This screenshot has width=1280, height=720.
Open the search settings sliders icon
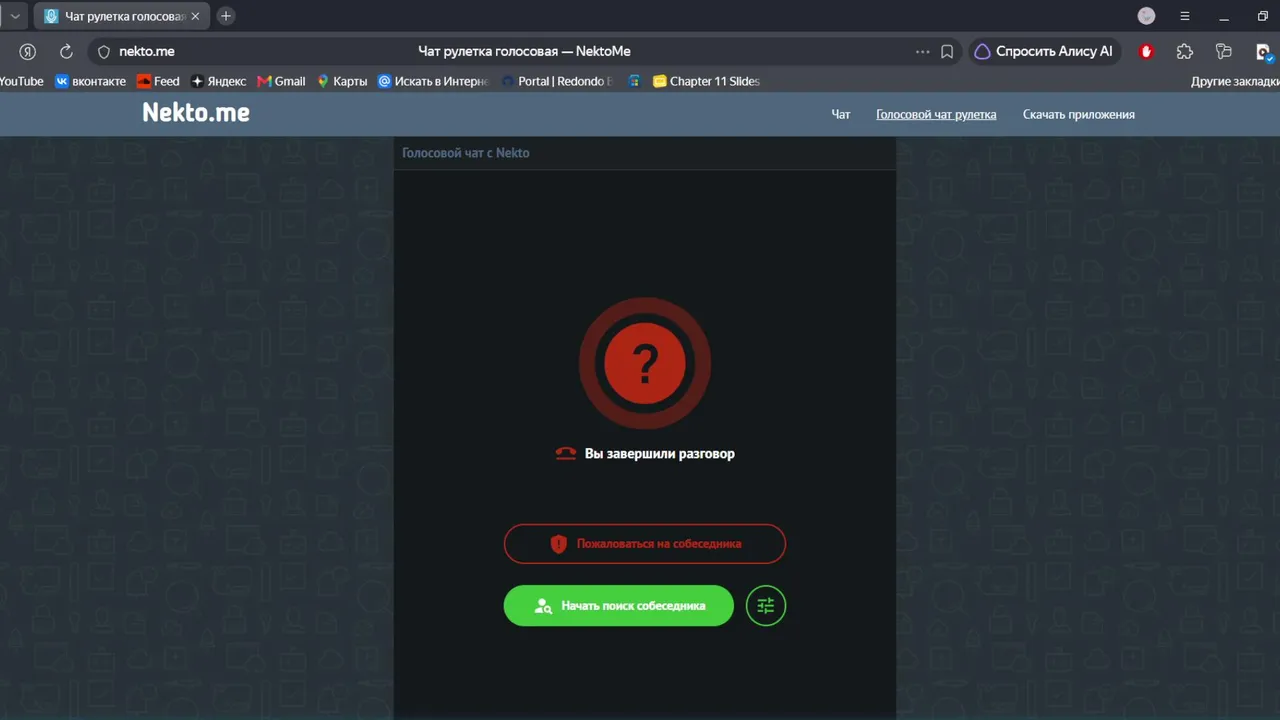coord(766,606)
